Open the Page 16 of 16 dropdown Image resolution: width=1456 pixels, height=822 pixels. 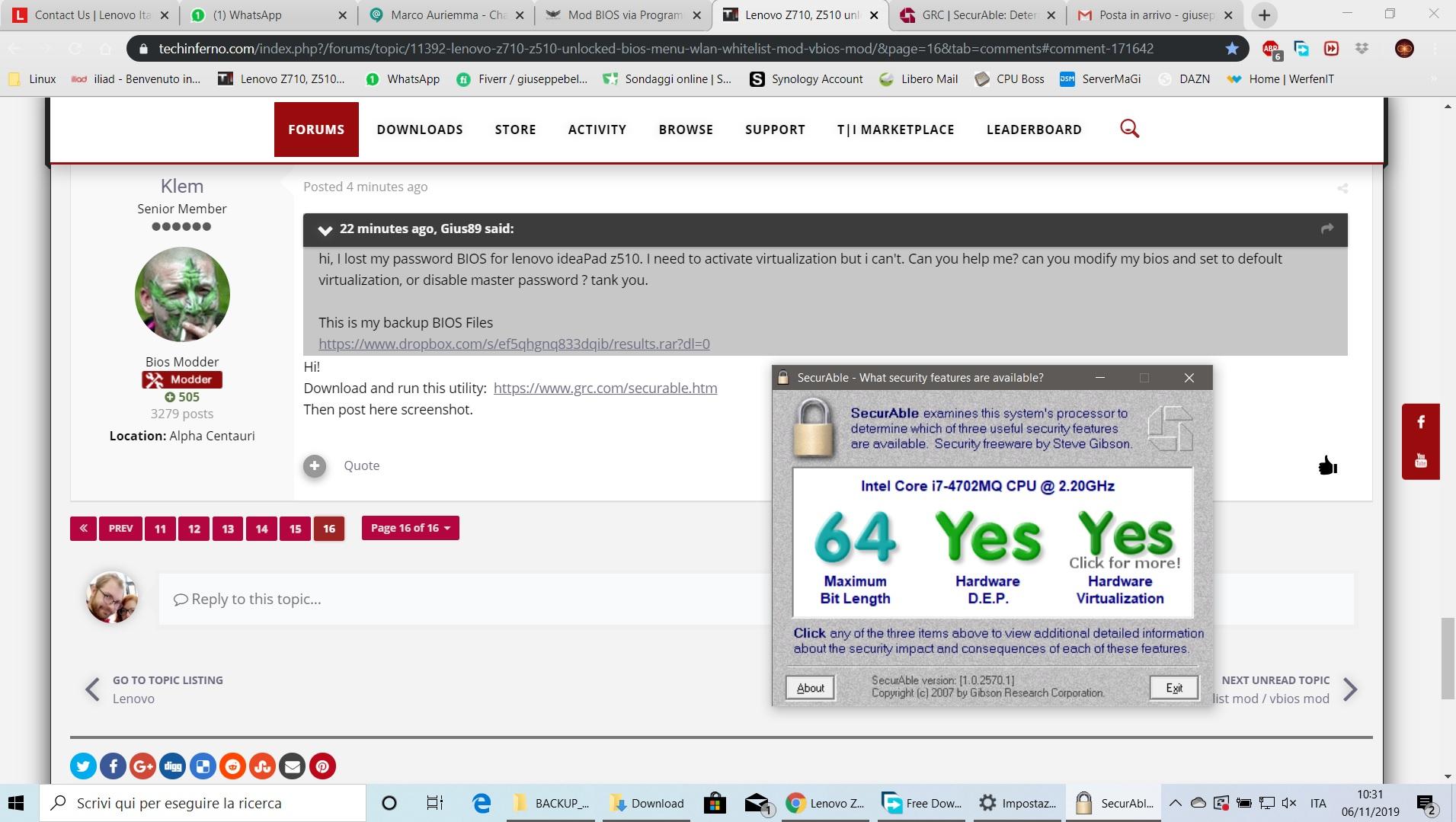pos(410,528)
